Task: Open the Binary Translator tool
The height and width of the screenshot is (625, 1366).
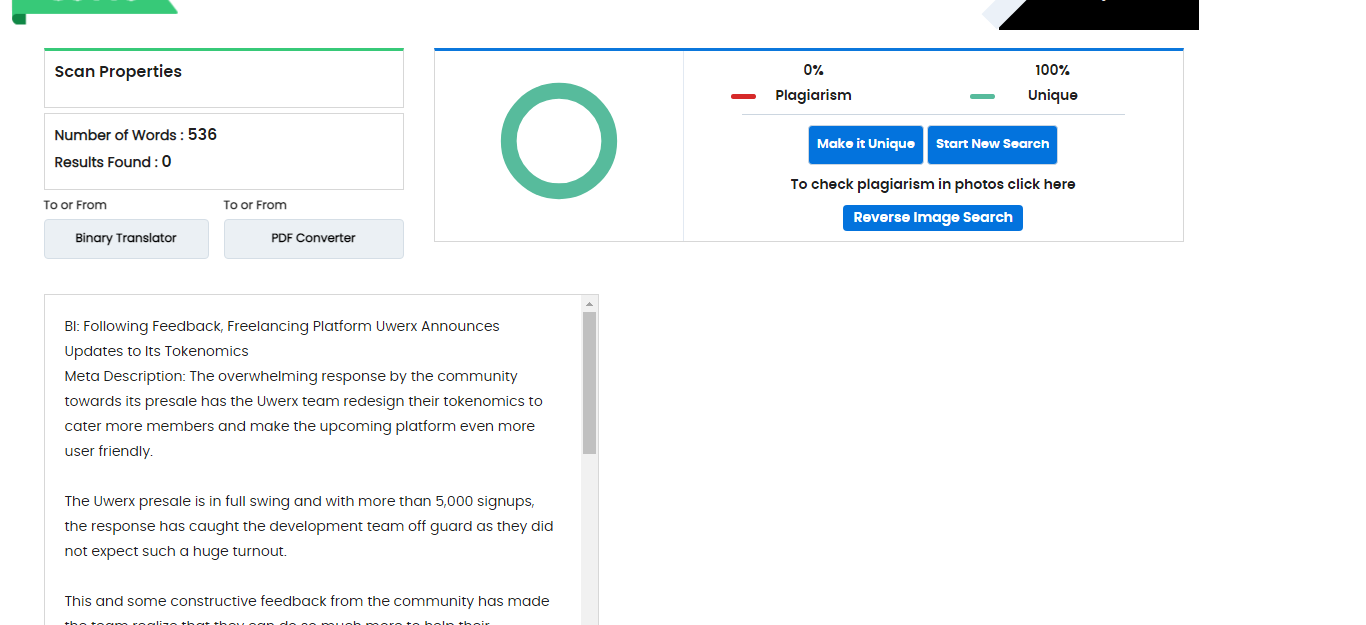Action: [126, 239]
